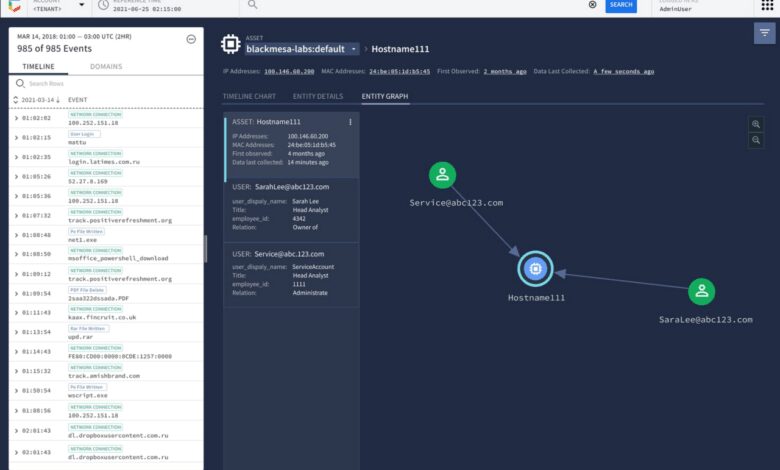The image size is (780, 470).
Task: Click the A few seconds ago link
Action: 624,72
